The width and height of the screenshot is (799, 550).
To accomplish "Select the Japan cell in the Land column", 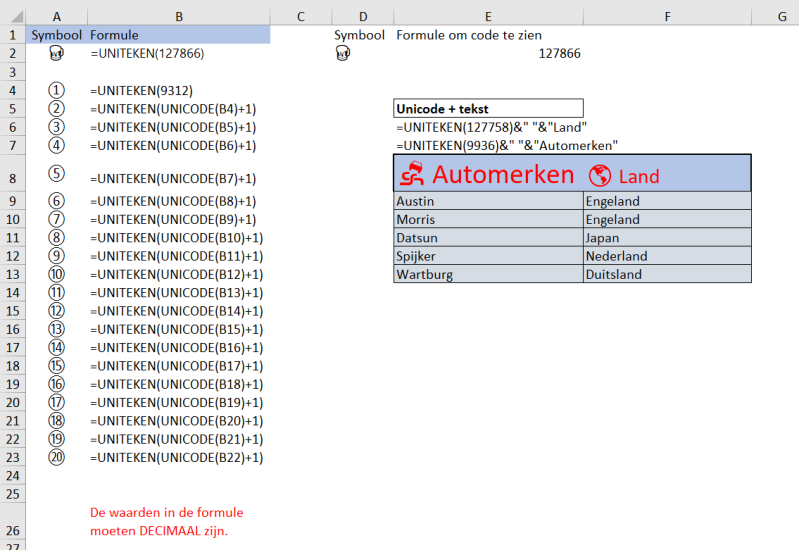I will (666, 238).
